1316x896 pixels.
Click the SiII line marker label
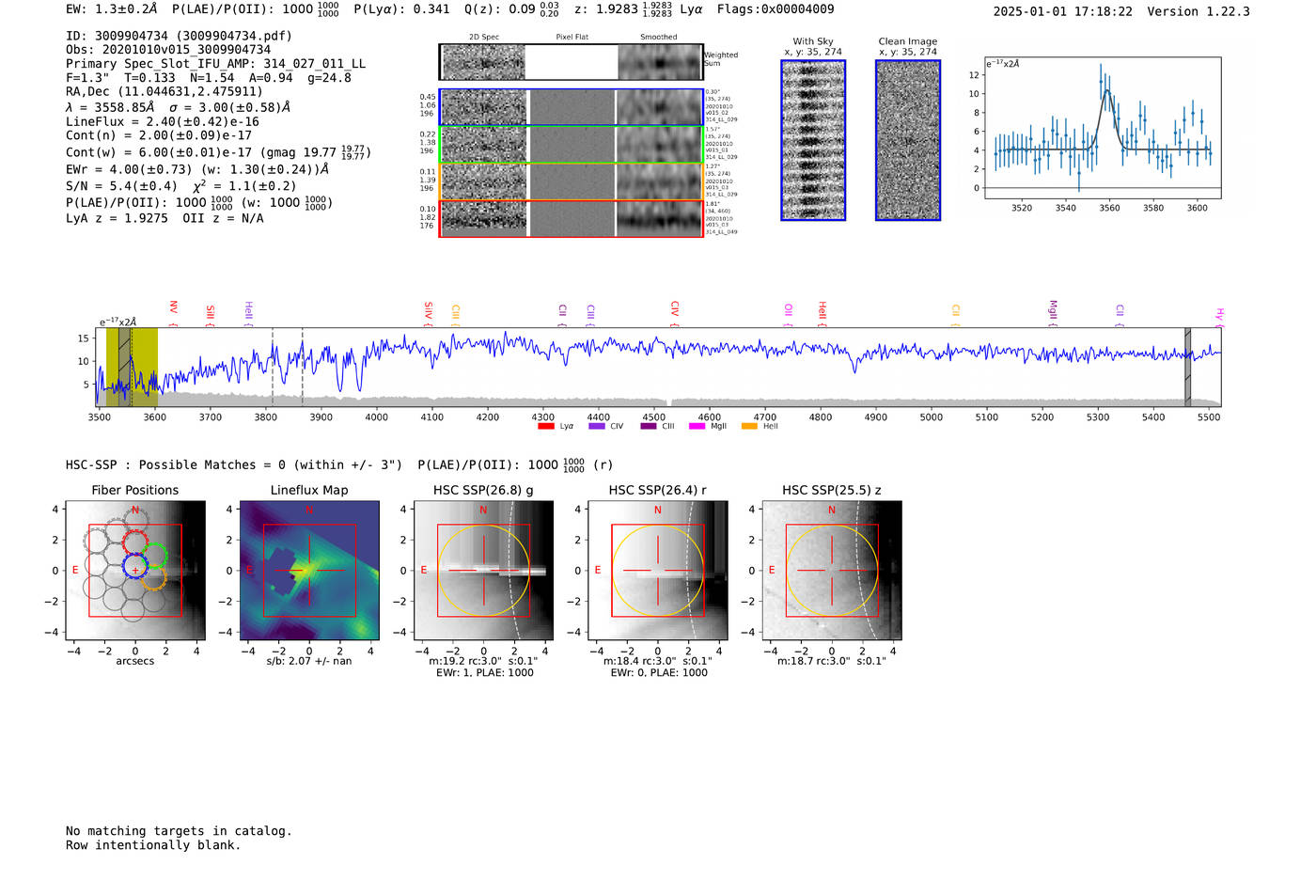point(211,314)
